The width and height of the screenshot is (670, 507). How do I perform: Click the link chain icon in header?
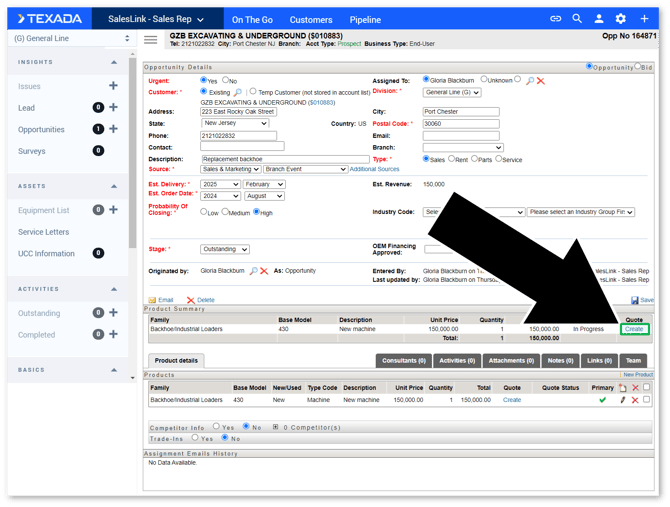[556, 19]
